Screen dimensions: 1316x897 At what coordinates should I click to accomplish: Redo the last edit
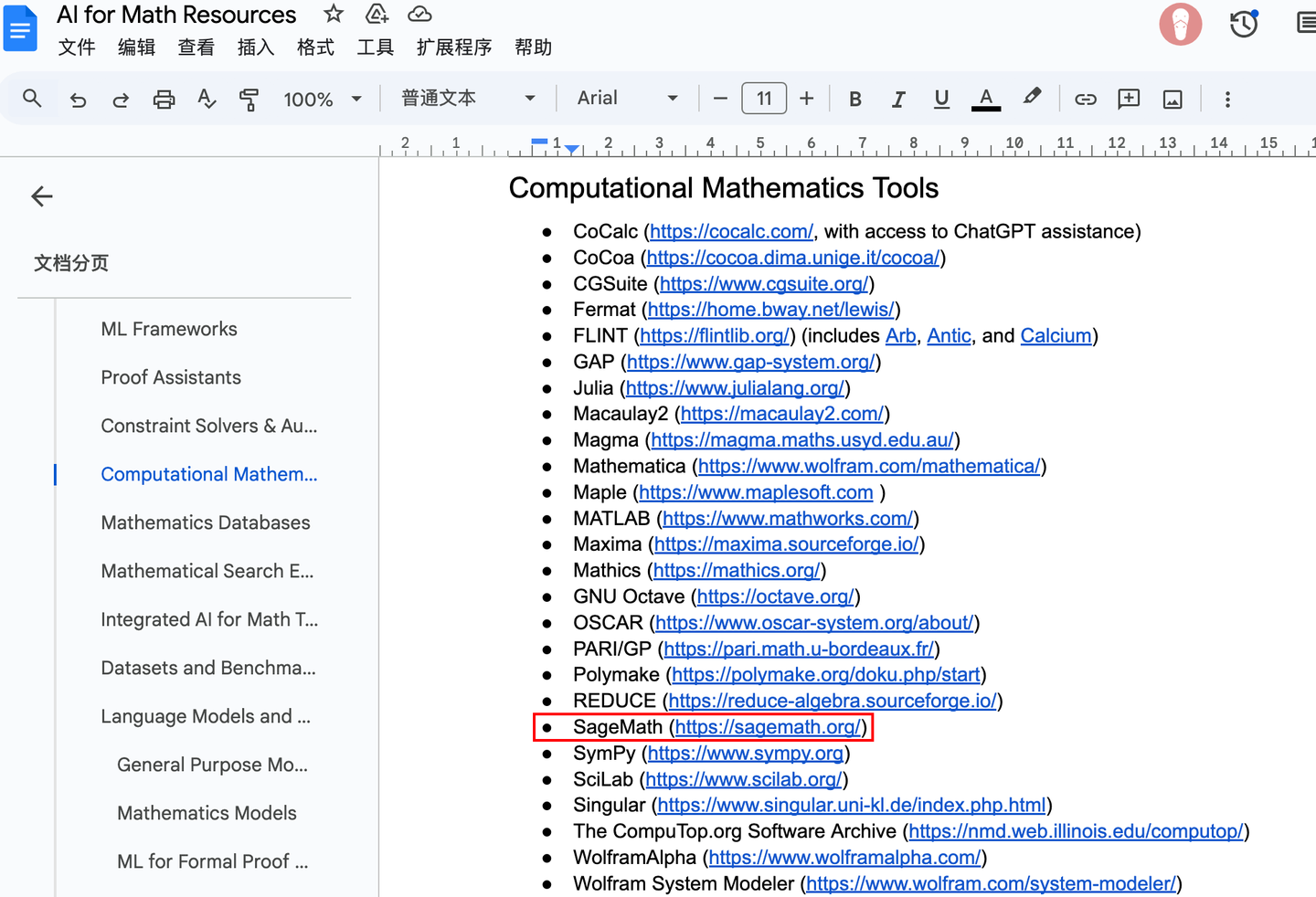(120, 99)
